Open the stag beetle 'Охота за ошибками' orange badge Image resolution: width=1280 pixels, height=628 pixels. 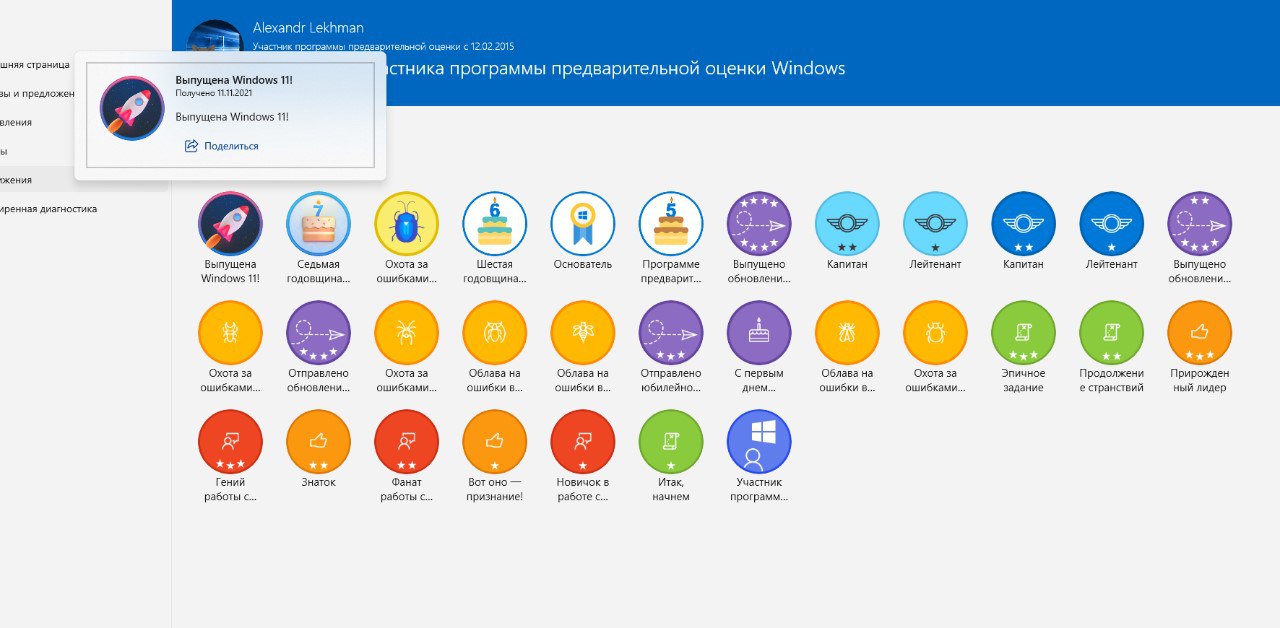pyautogui.click(x=230, y=333)
